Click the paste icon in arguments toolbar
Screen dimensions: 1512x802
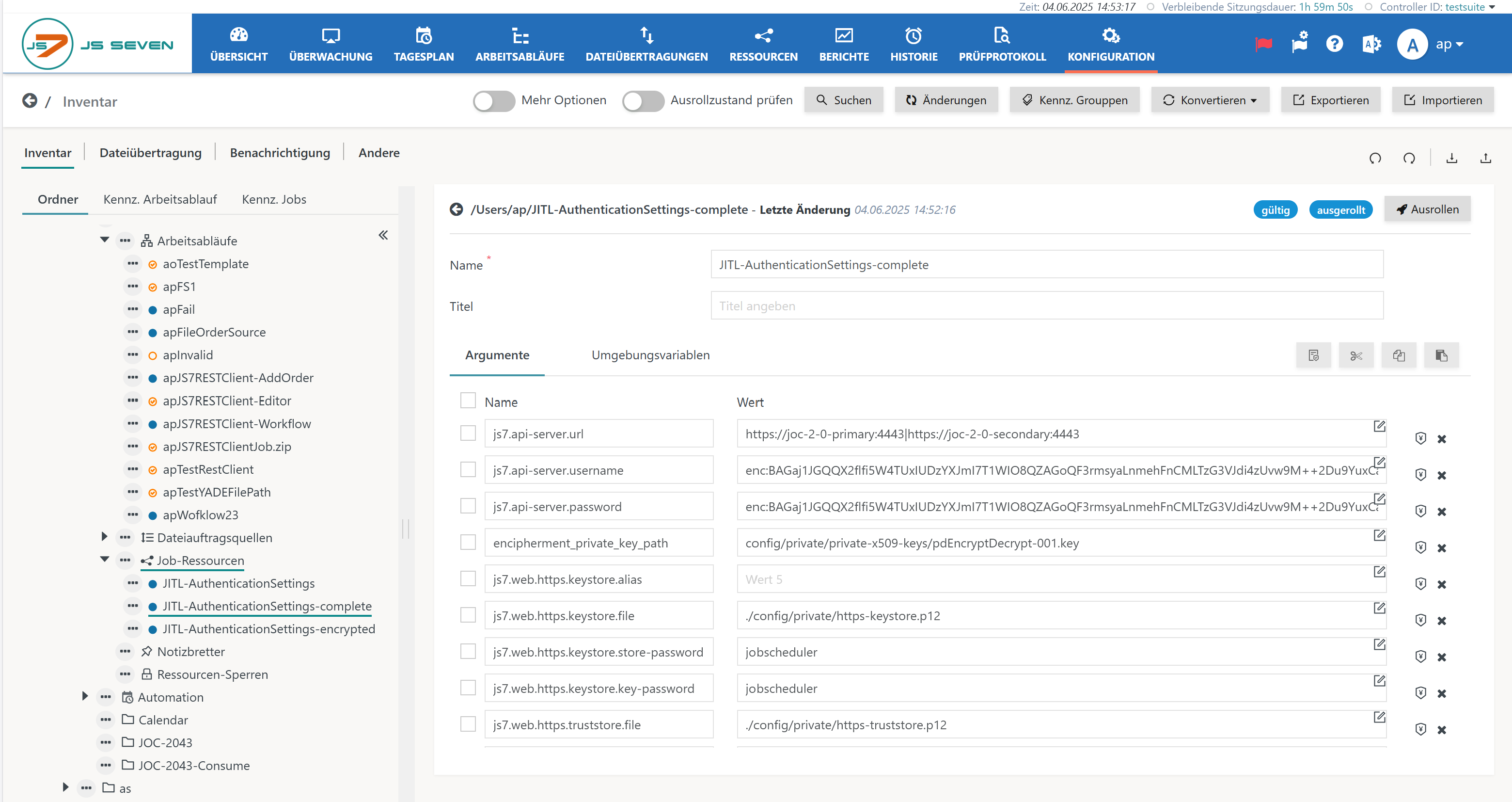pos(1441,355)
